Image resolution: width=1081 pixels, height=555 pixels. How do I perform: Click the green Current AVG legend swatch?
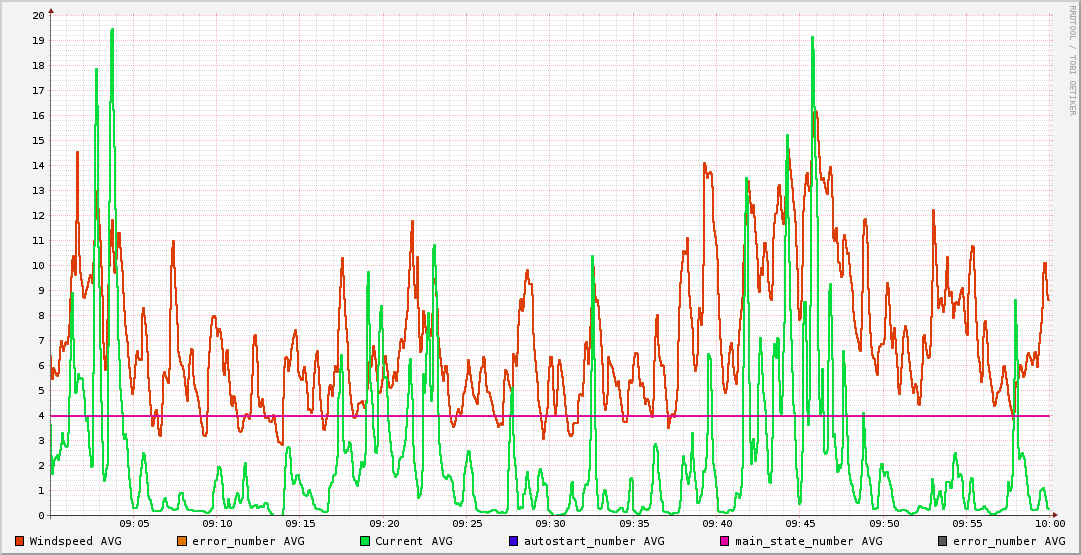tap(365, 541)
